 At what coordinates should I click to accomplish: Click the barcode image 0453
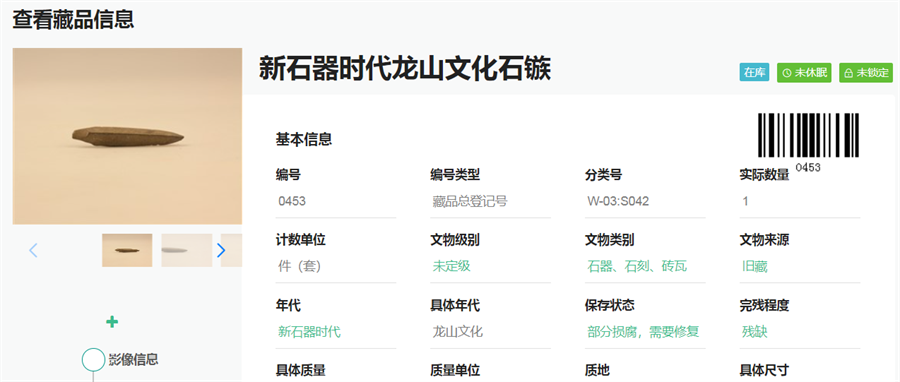click(808, 142)
